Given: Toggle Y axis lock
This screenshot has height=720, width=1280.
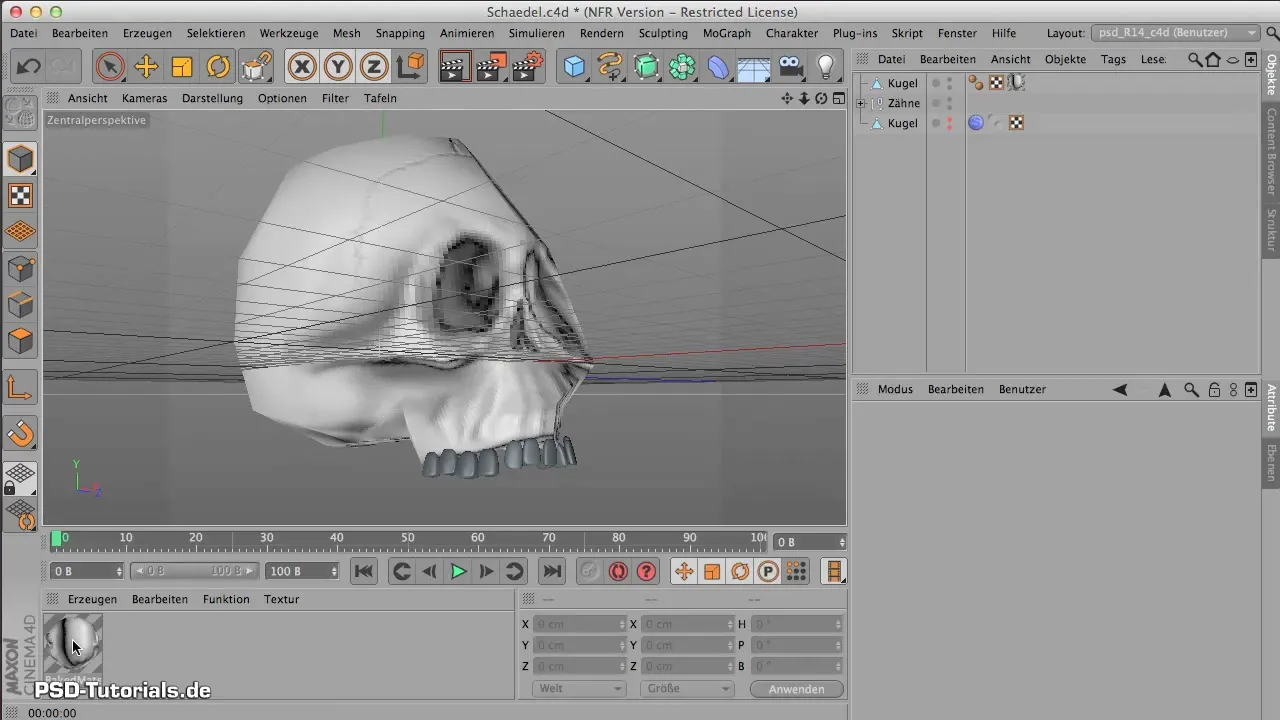Looking at the screenshot, I should point(338,67).
